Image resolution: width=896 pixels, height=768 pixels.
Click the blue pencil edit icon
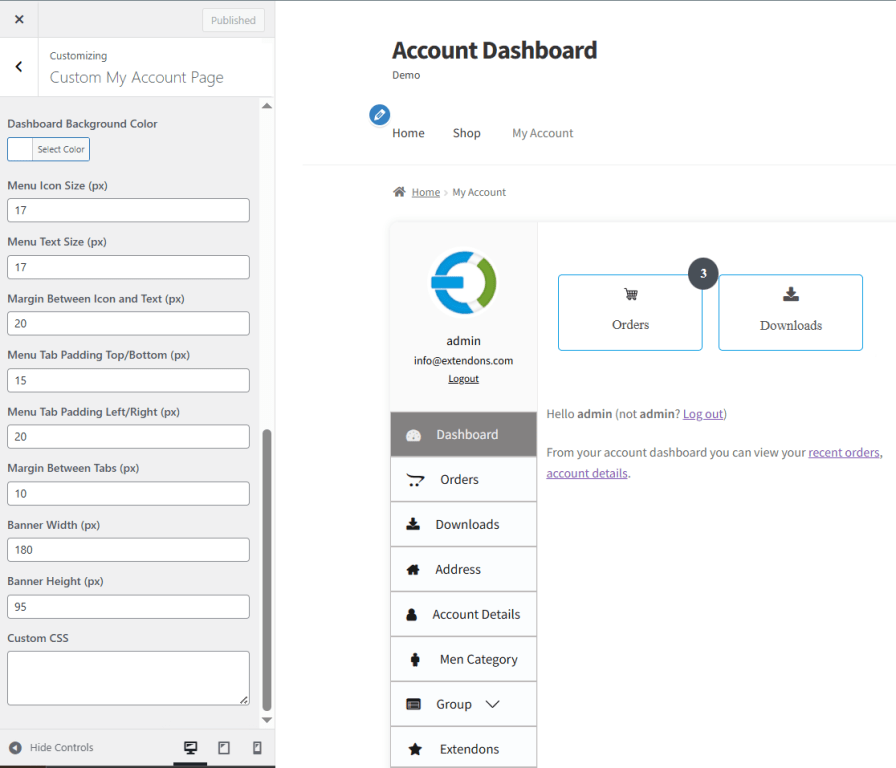tap(379, 114)
